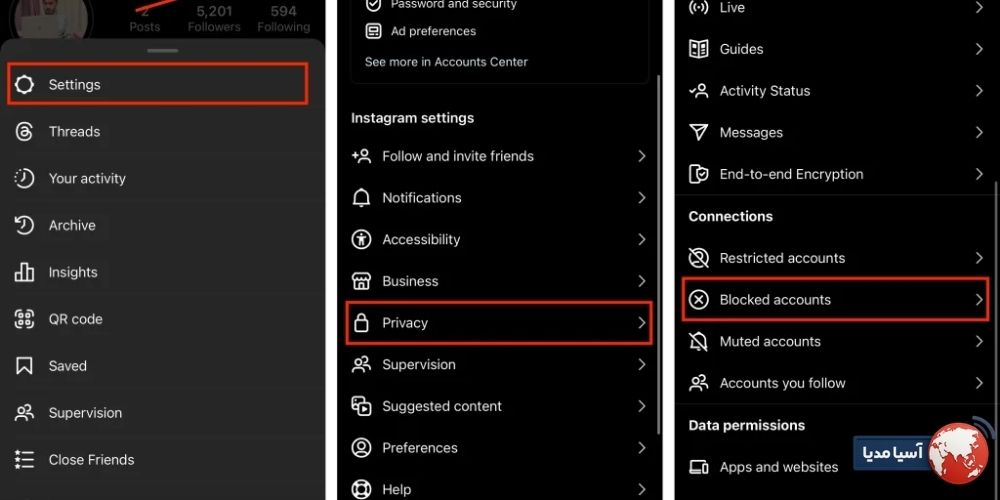The image size is (1000, 500).
Task: Open Close Friends menu item
Action: pos(163,459)
